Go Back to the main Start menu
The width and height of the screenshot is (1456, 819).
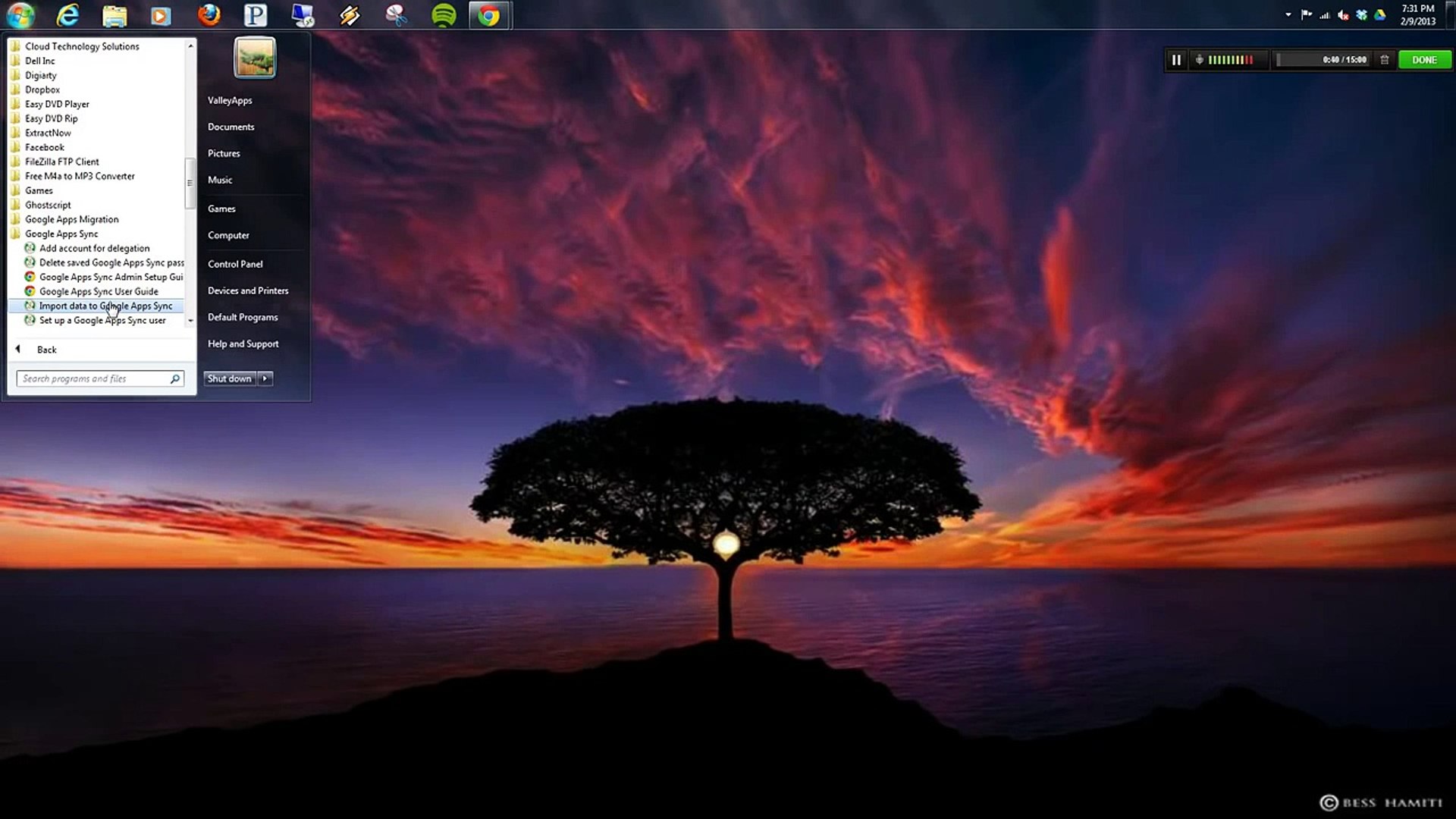(x=46, y=350)
